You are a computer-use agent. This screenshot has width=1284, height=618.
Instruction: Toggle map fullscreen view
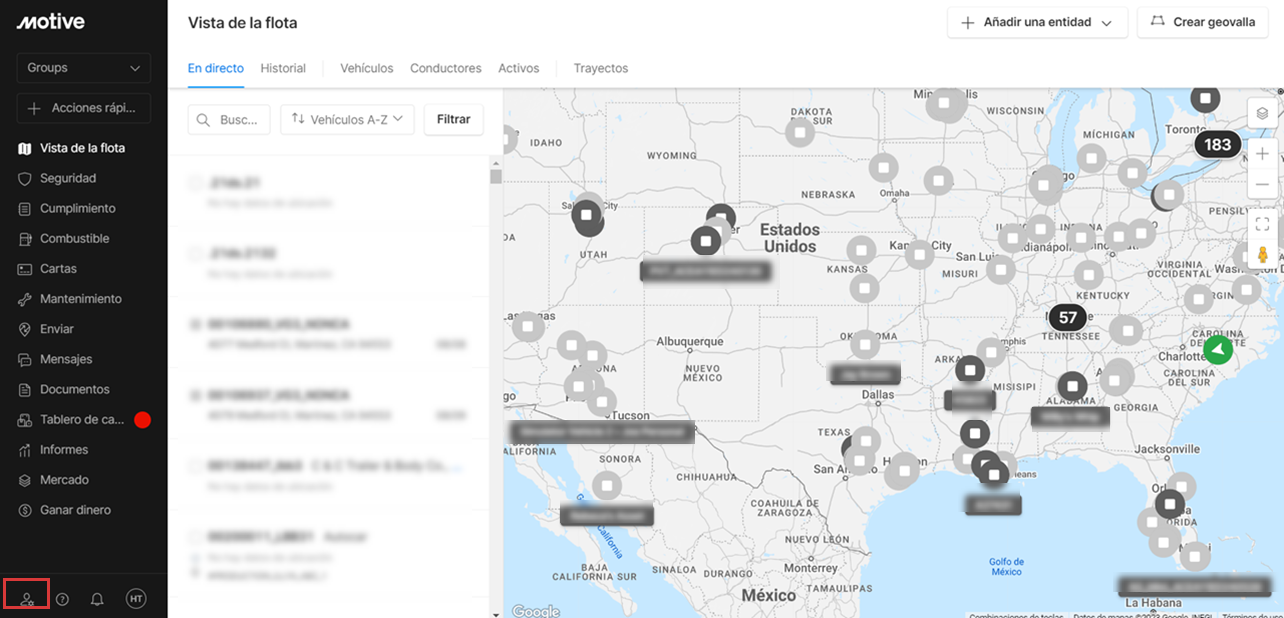click(x=1262, y=224)
